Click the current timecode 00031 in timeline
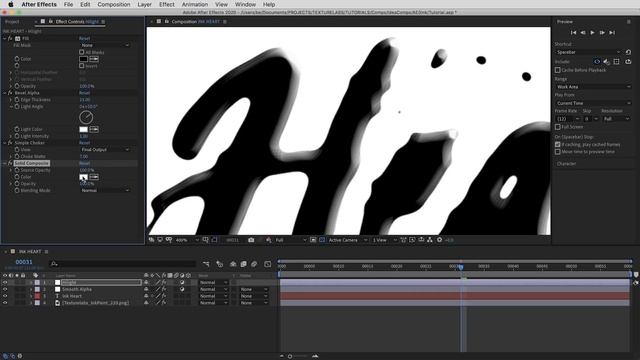Image resolution: width=640 pixels, height=360 pixels. pos(24,262)
